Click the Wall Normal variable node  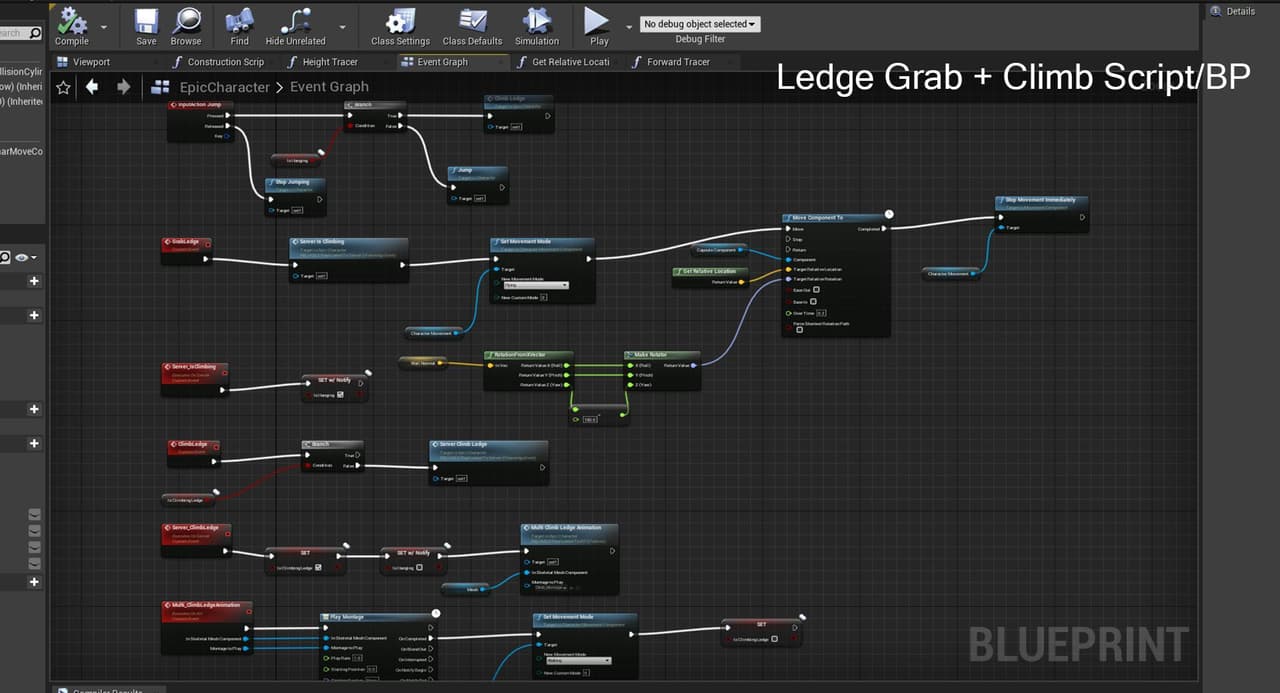pyautogui.click(x=423, y=363)
